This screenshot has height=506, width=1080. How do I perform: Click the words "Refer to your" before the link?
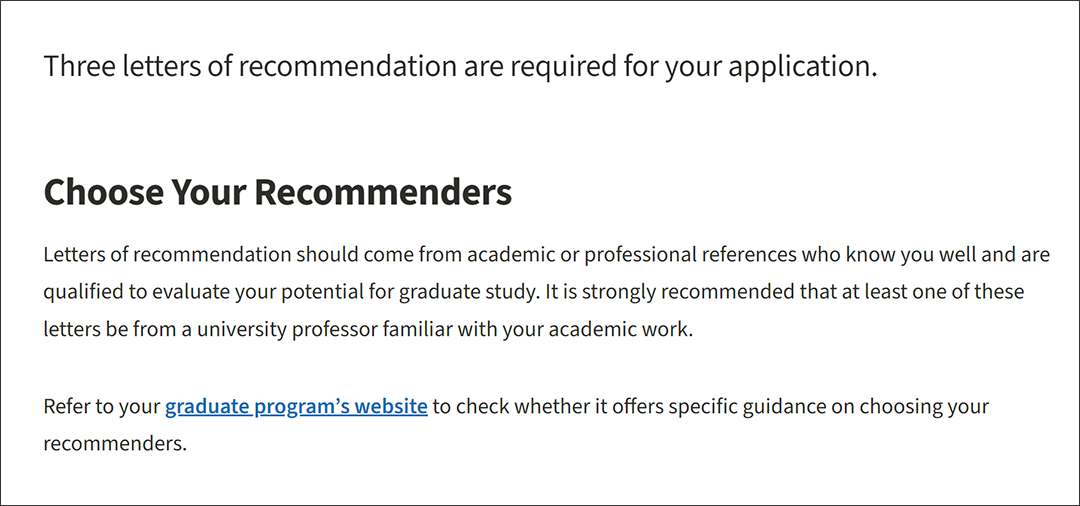[x=101, y=407]
